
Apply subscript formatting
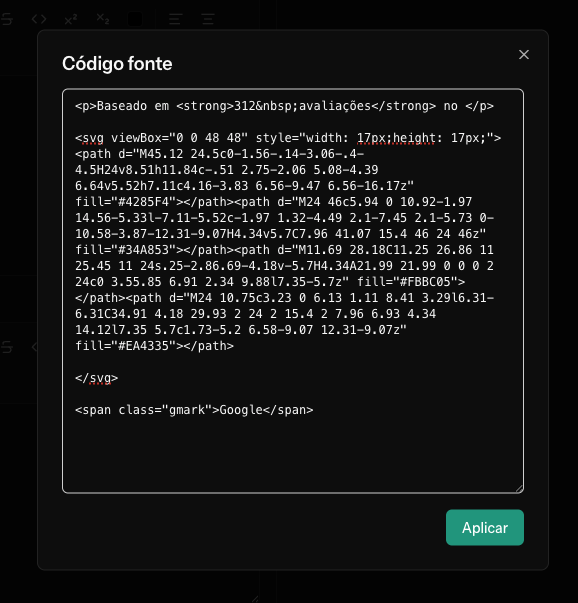coord(103,19)
